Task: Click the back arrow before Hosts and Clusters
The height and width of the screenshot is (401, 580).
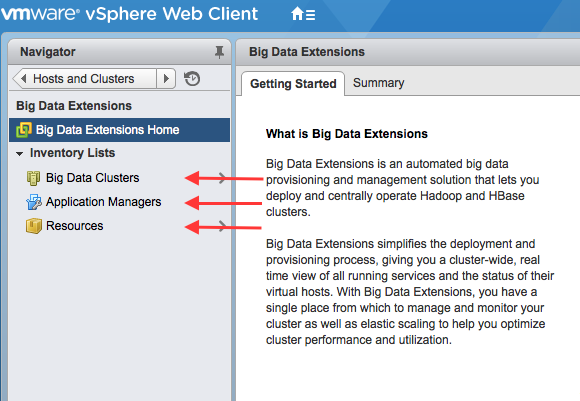Action: (x=23, y=79)
